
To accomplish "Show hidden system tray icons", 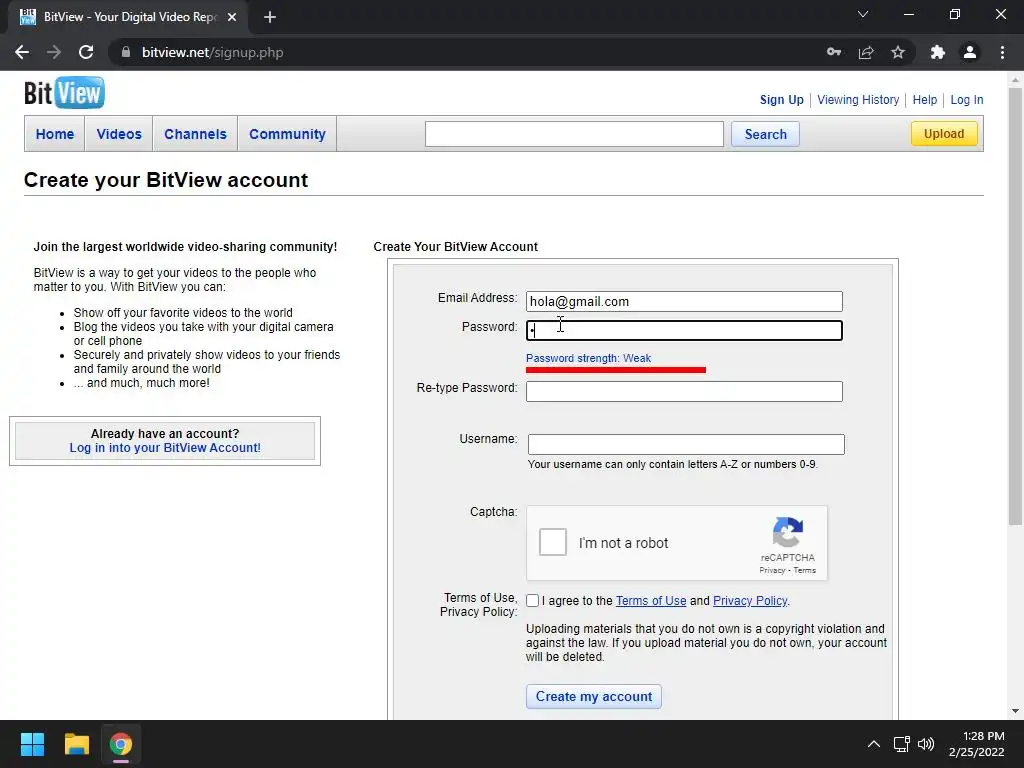I will 873,744.
